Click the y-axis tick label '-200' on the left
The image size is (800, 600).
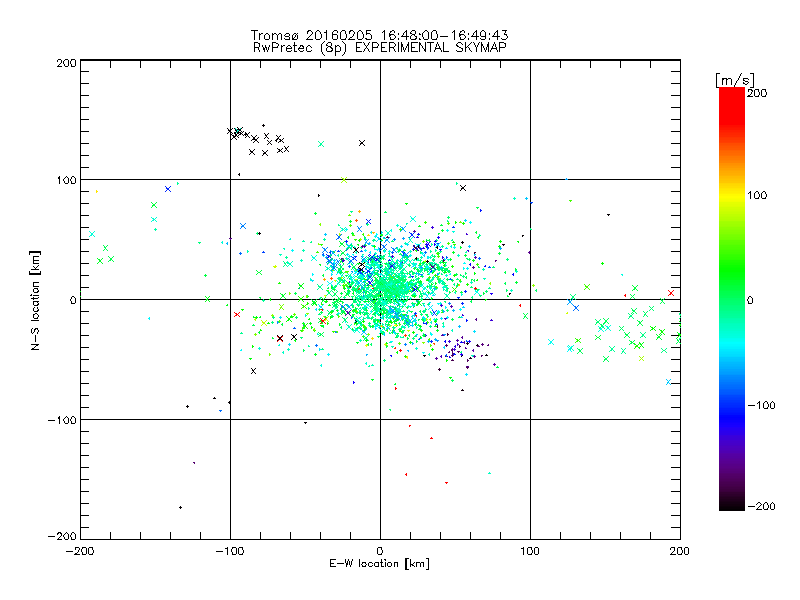coord(62,536)
